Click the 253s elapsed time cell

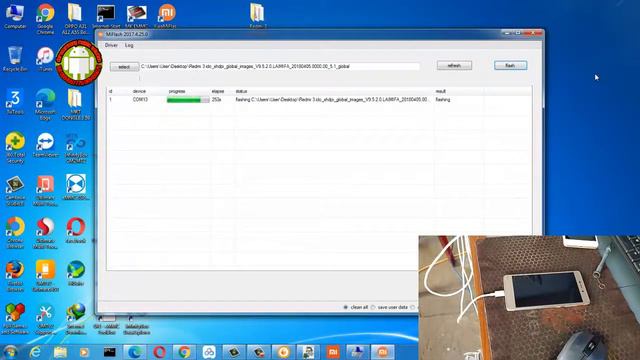pos(216,100)
